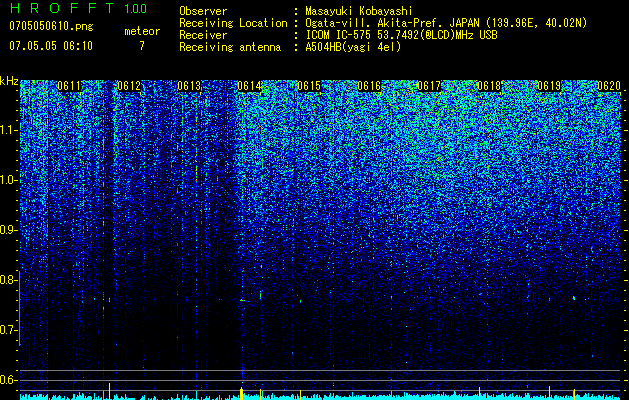629x400 pixels.
Task: Click the 0620 time label
Action: tap(609, 86)
